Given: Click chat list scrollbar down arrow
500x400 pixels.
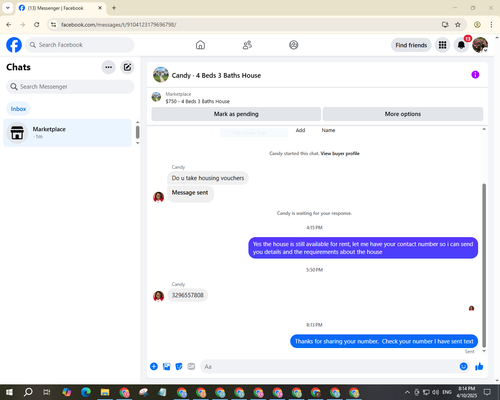Looking at the screenshot, I should click(138, 143).
